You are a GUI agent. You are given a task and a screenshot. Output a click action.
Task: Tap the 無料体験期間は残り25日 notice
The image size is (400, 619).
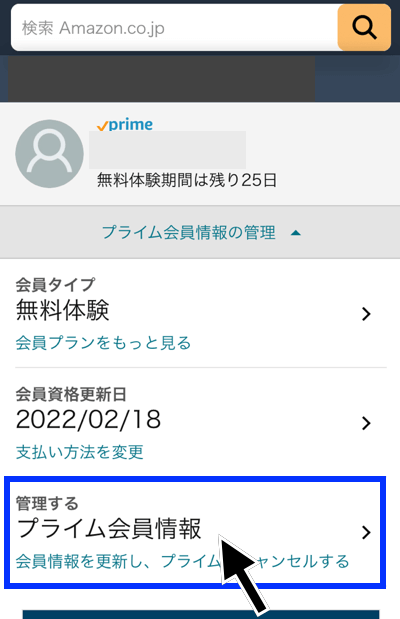pos(187,180)
